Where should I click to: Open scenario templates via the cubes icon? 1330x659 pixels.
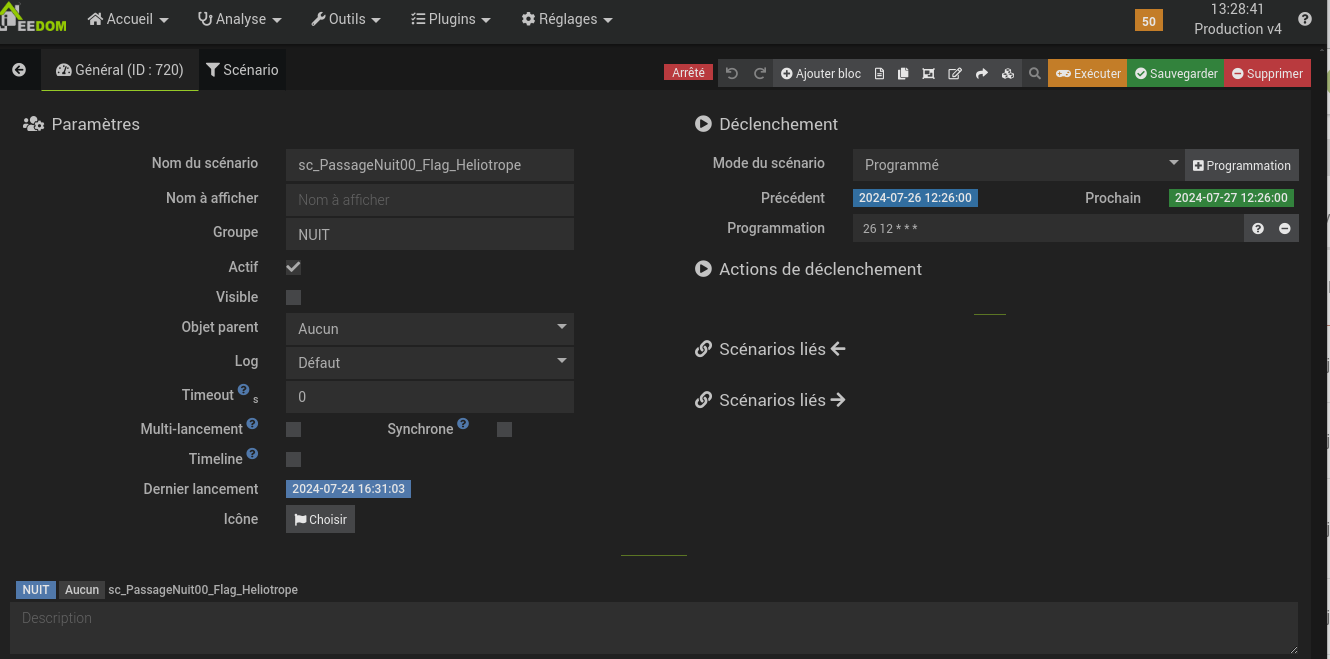[1008, 73]
